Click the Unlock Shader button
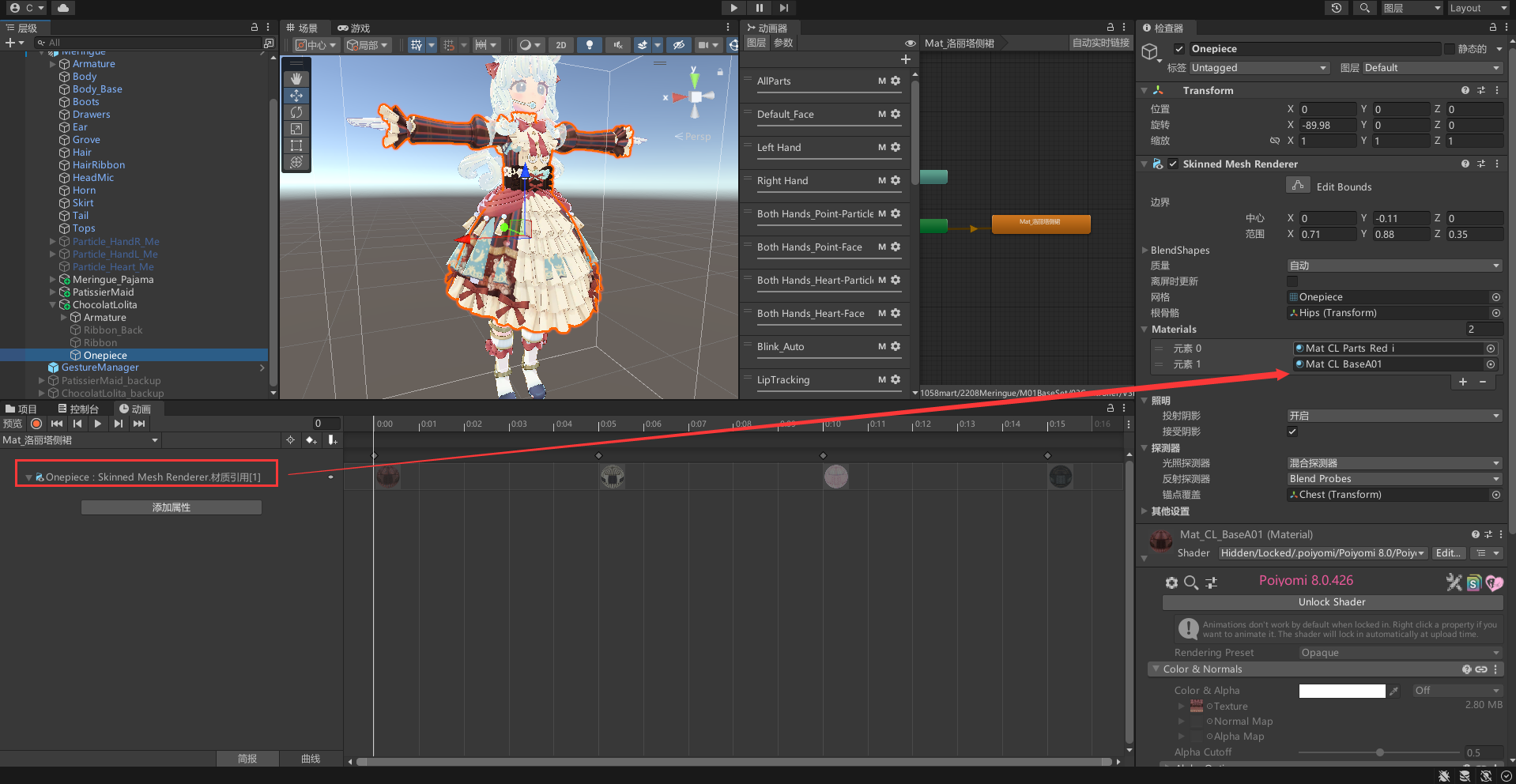 pyautogui.click(x=1332, y=602)
